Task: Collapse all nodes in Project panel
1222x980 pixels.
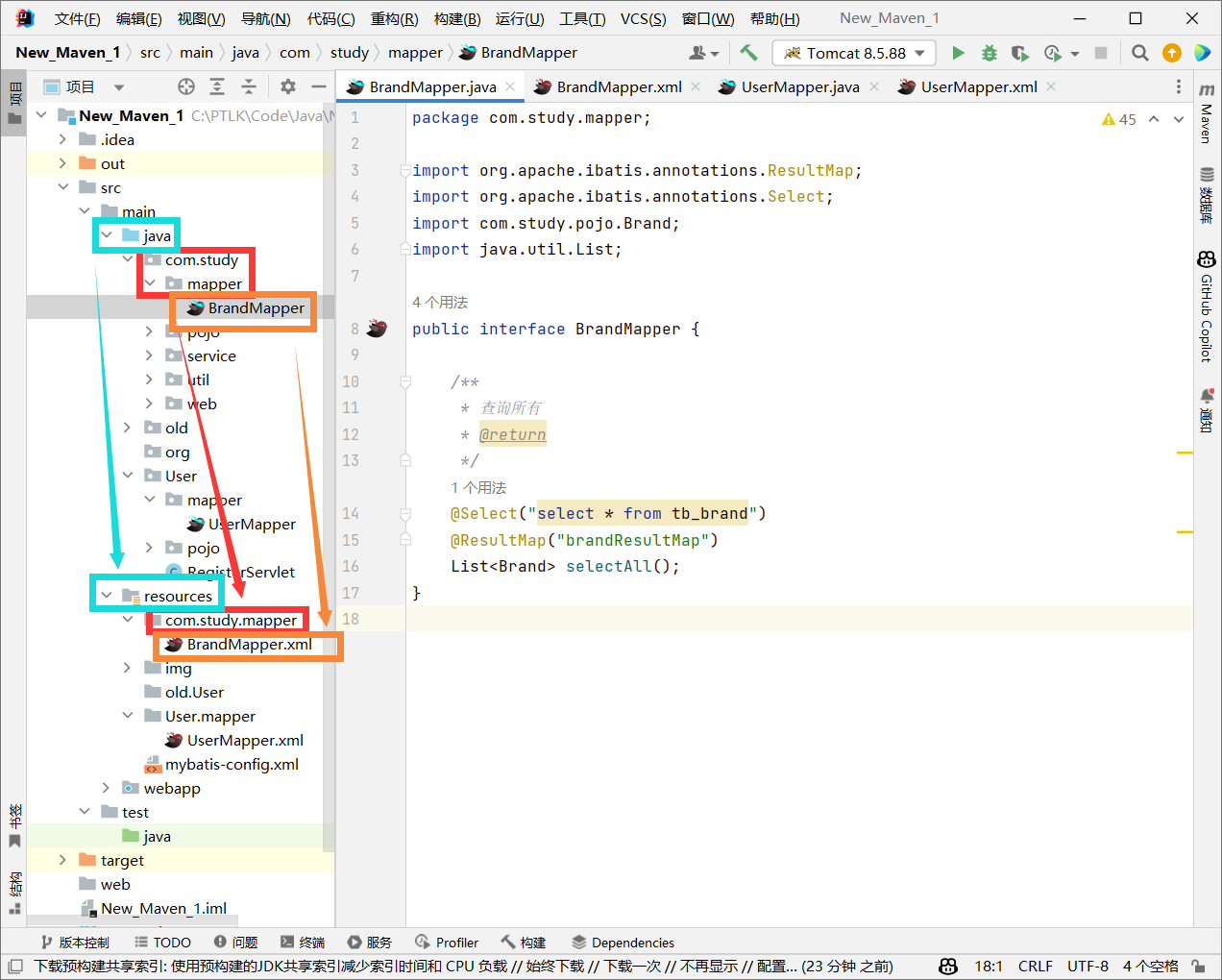Action: click(249, 86)
